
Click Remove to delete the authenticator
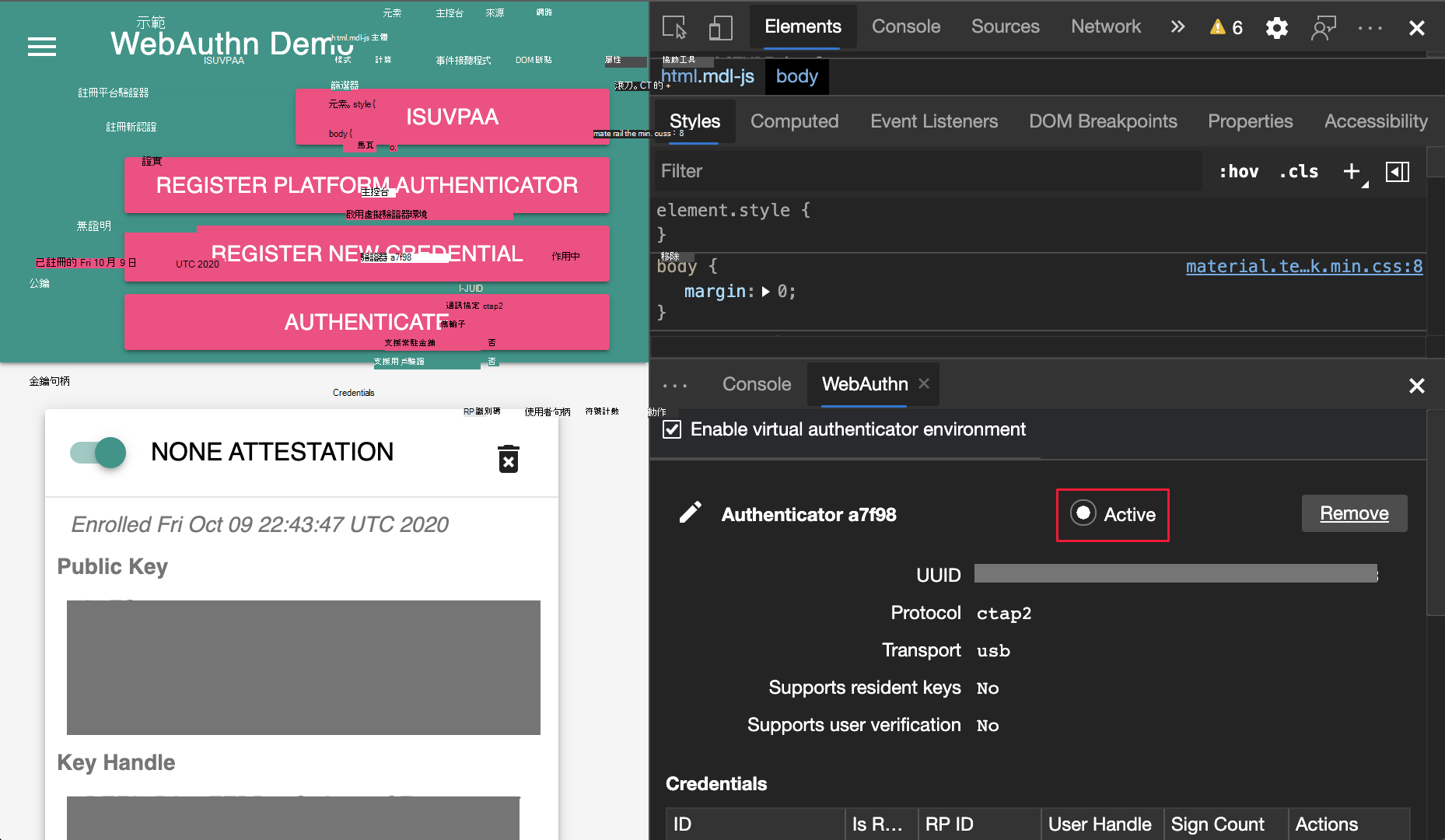[1353, 513]
